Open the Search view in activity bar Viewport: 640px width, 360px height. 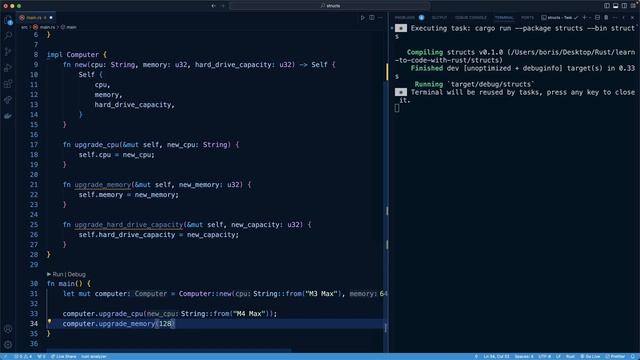pyautogui.click(x=8, y=36)
